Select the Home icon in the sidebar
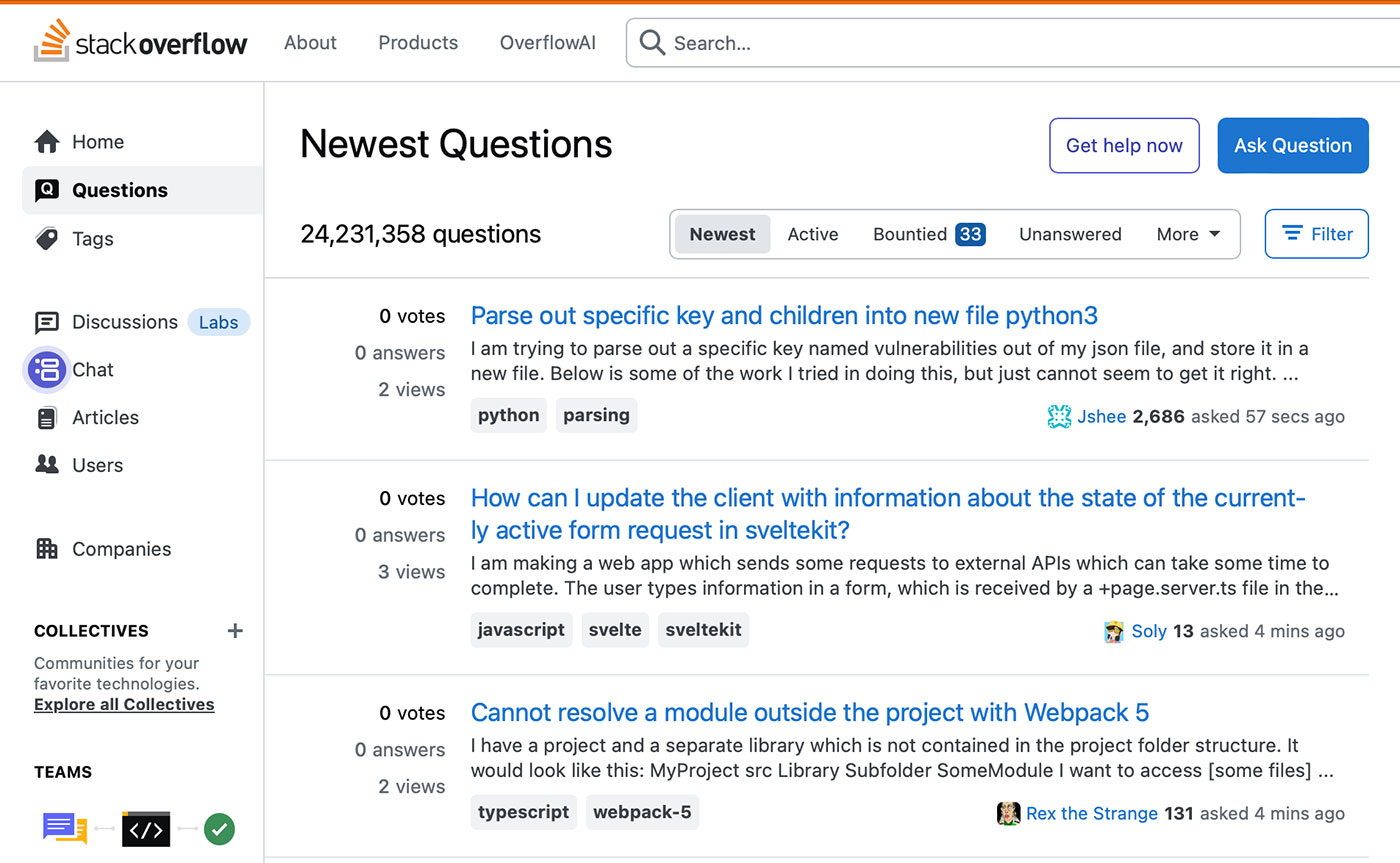Image resolution: width=1400 pixels, height=863 pixels. (x=46, y=141)
